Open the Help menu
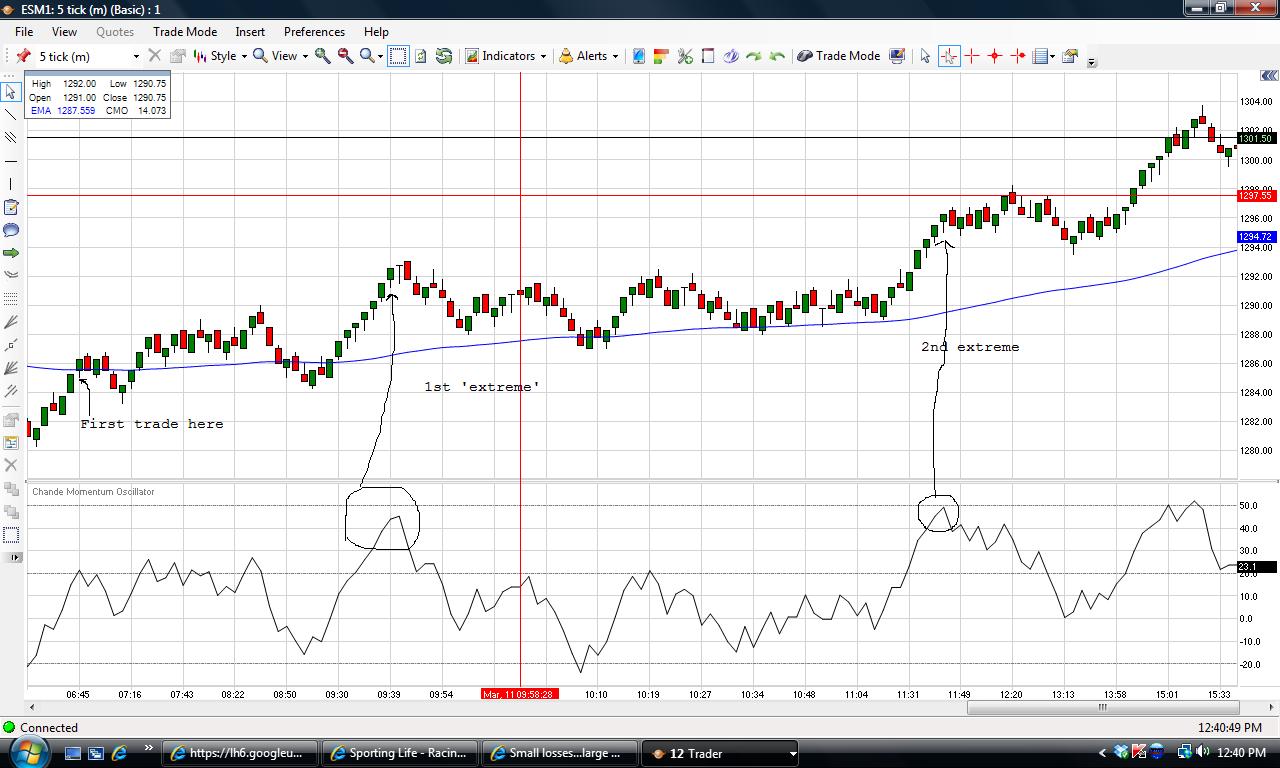 pos(376,32)
